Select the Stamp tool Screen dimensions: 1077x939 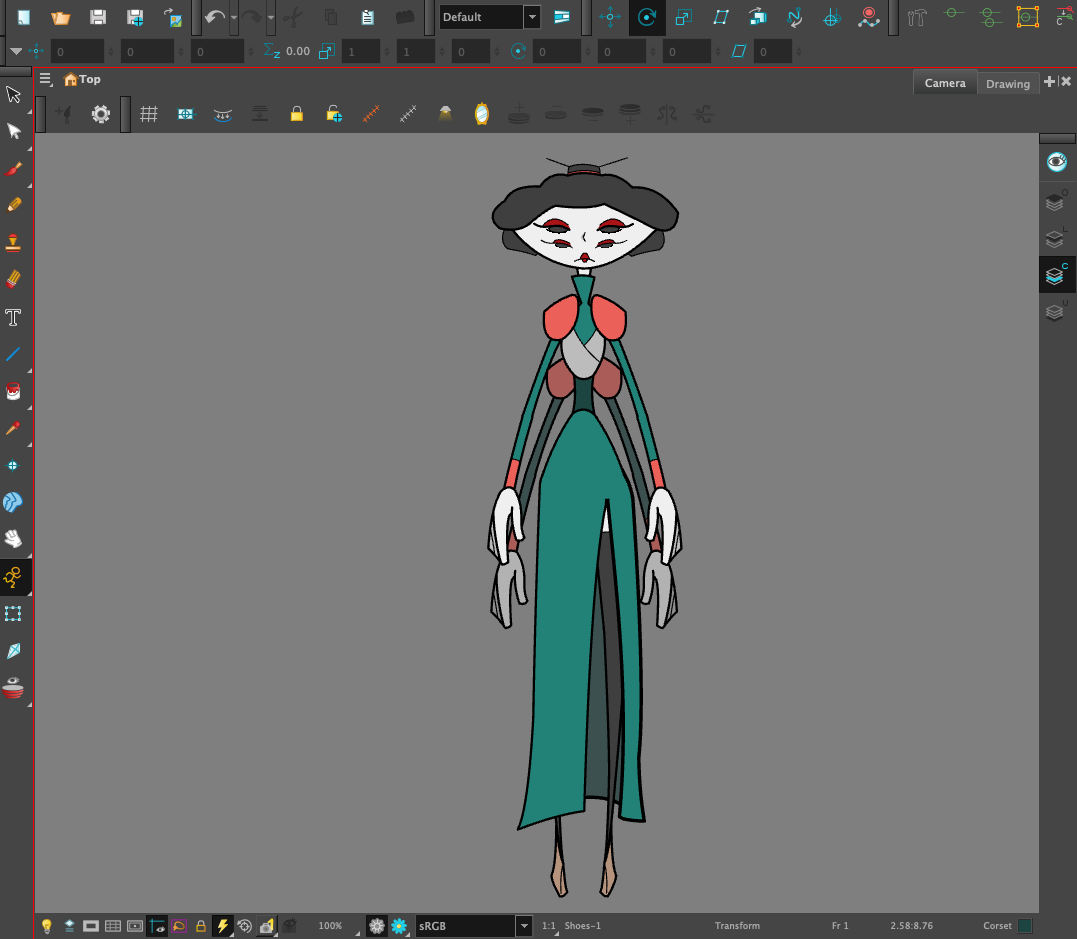(x=13, y=242)
